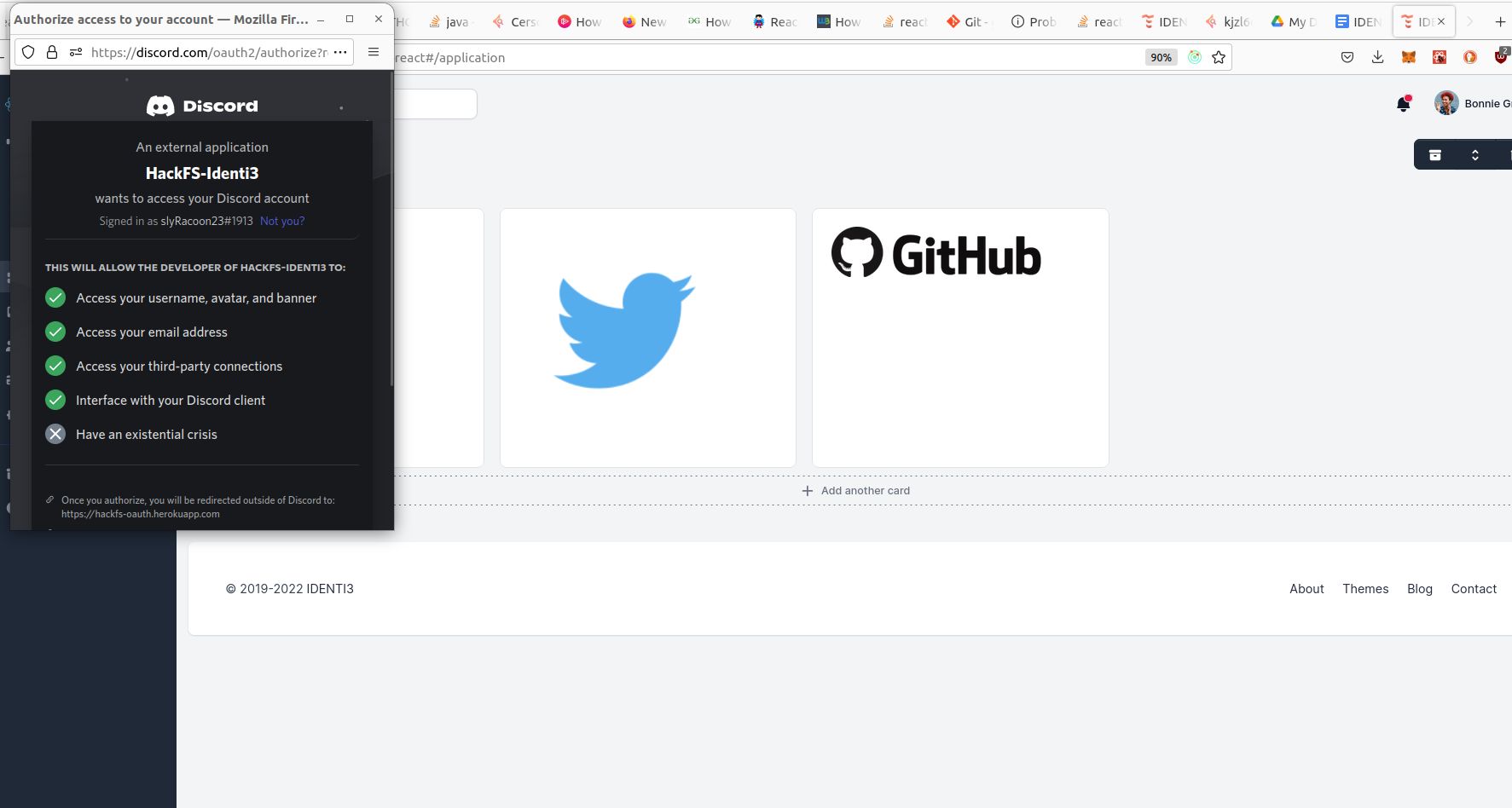1512x808 pixels.
Task: Click the padlock site security icon
Action: point(52,52)
